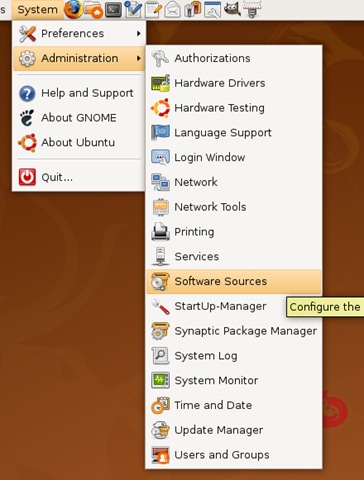Open Help and Support
This screenshot has width=364, height=480.
[x=79, y=93]
